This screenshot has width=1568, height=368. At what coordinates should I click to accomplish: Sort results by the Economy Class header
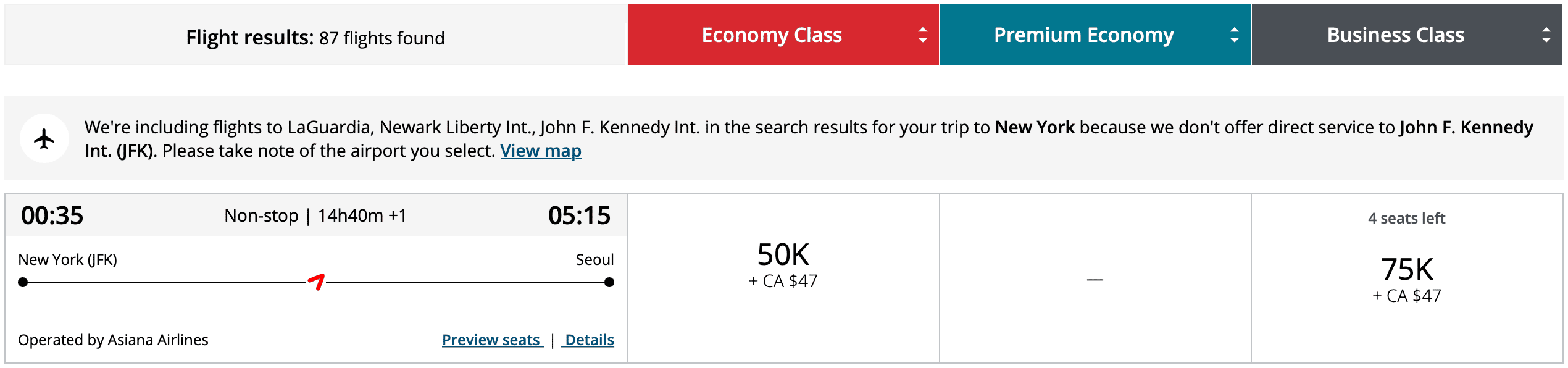point(772,35)
